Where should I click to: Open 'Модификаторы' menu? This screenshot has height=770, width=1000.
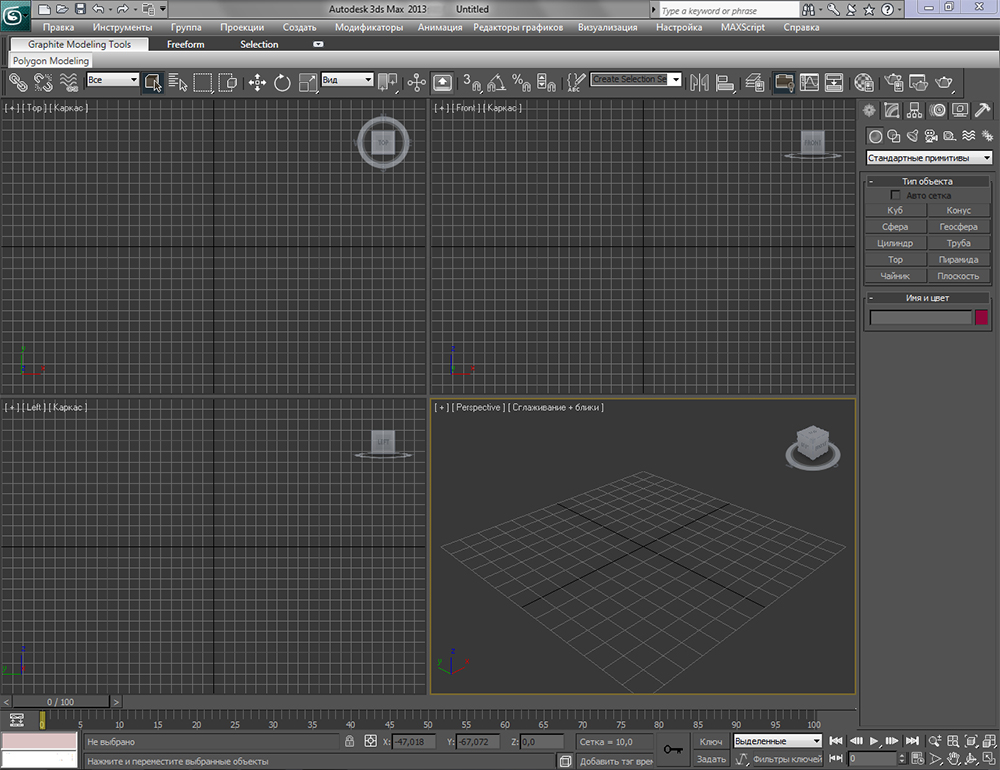point(369,27)
